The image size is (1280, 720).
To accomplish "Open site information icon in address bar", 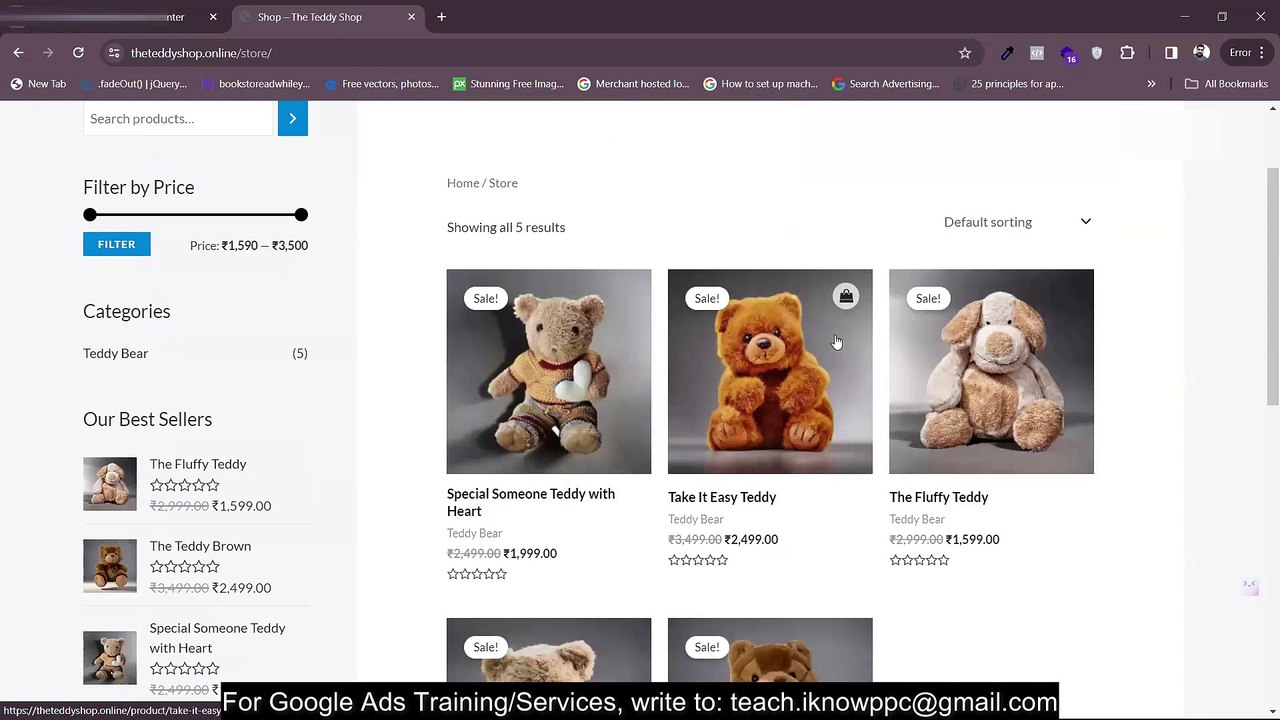I will point(114,53).
